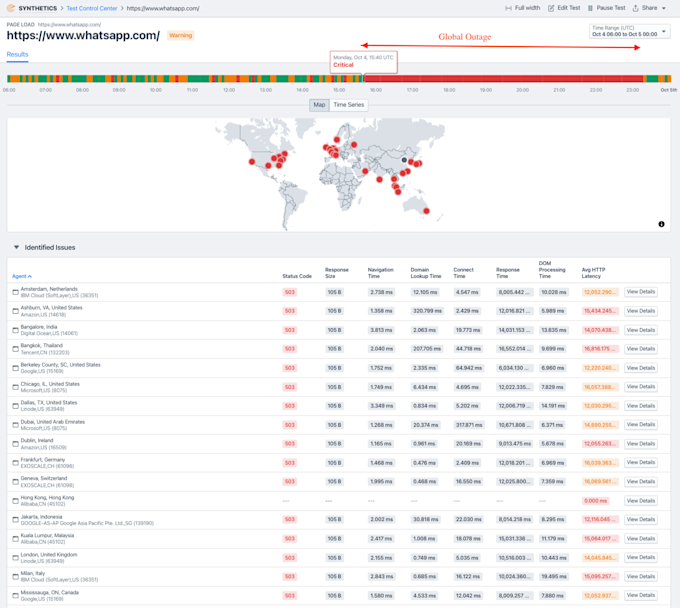Open the Time Range (UTC) dropdown
680x608 pixels.
(x=629, y=31)
